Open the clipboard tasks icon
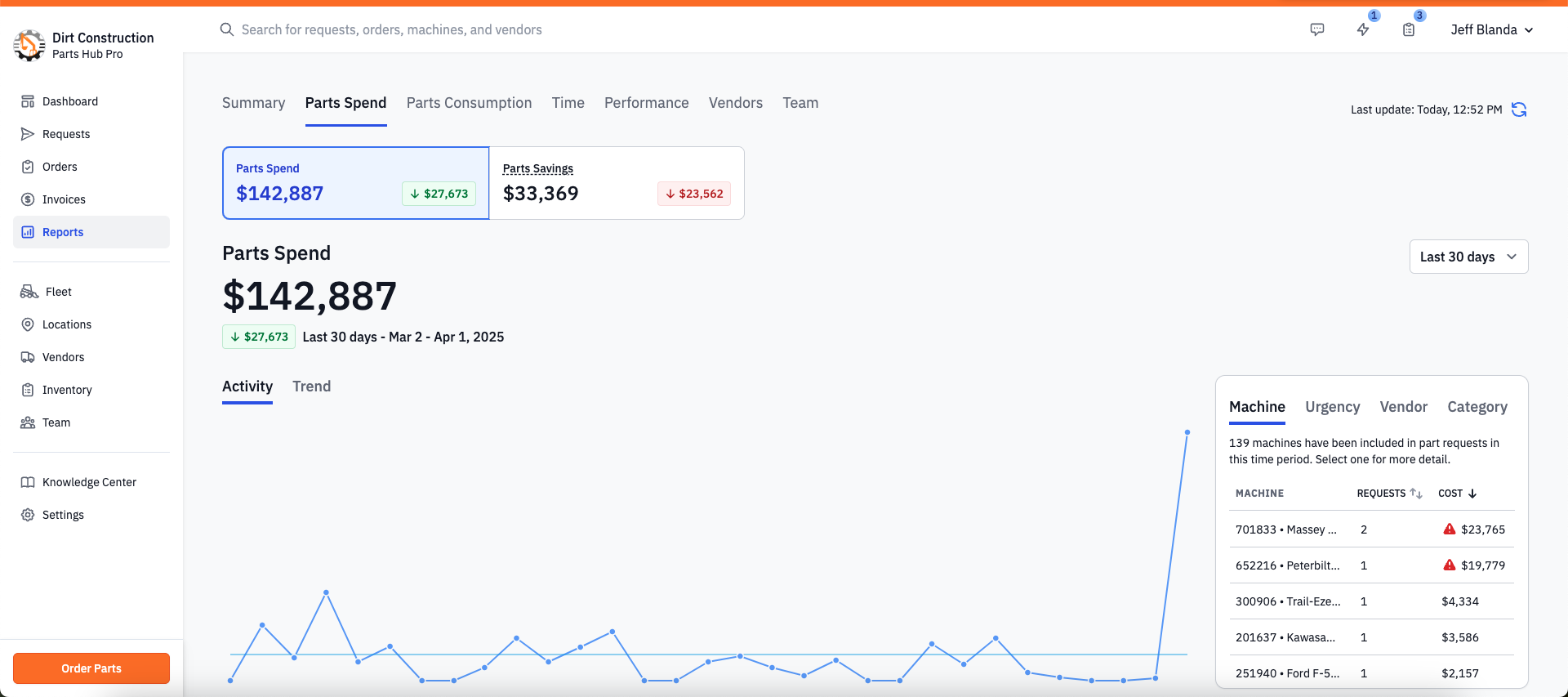This screenshot has width=1568, height=697. point(1409,29)
